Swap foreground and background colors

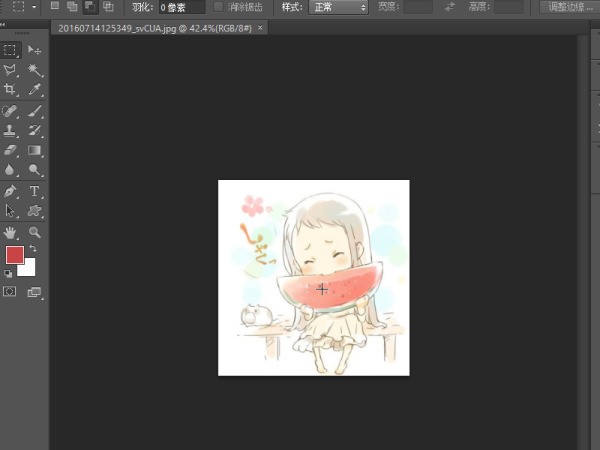point(32,247)
